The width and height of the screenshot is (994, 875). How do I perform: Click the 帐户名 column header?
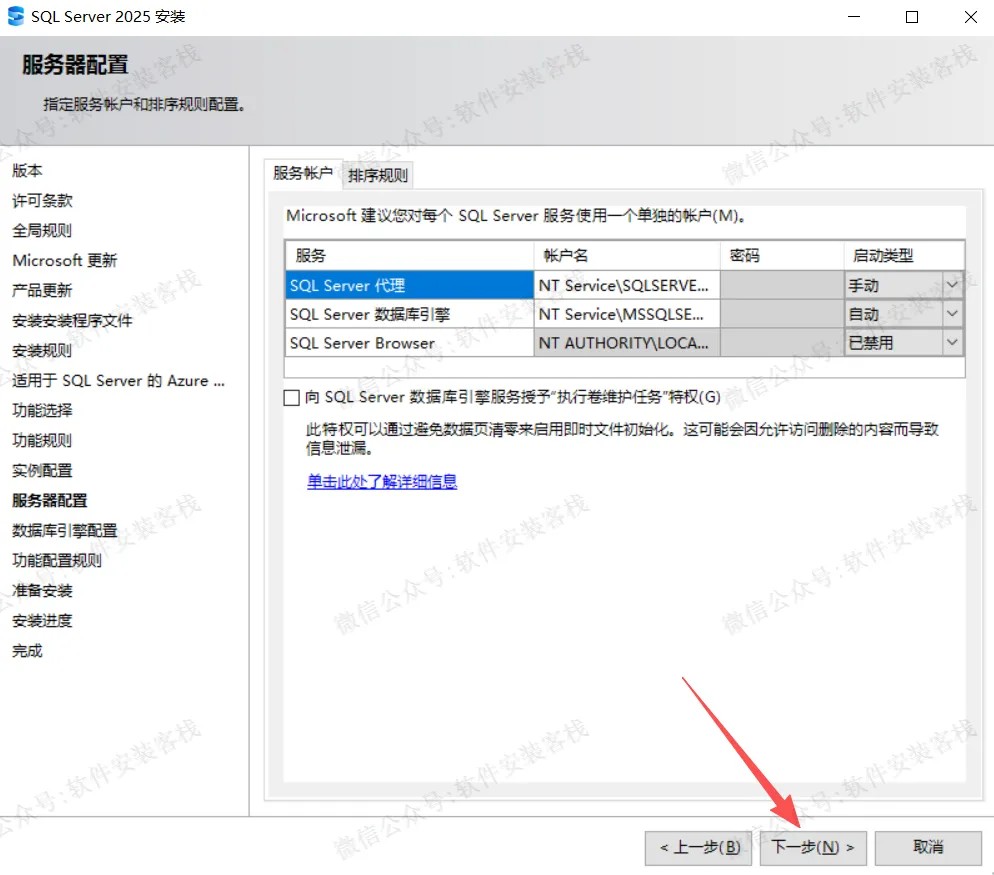pos(627,256)
